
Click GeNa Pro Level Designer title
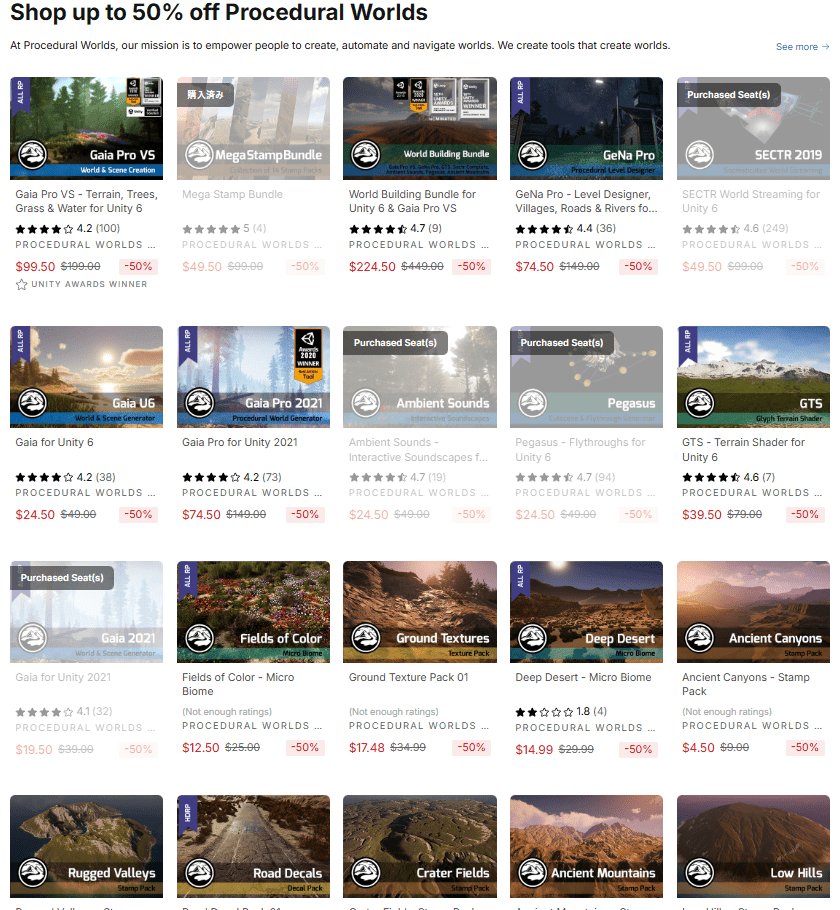click(x=586, y=201)
